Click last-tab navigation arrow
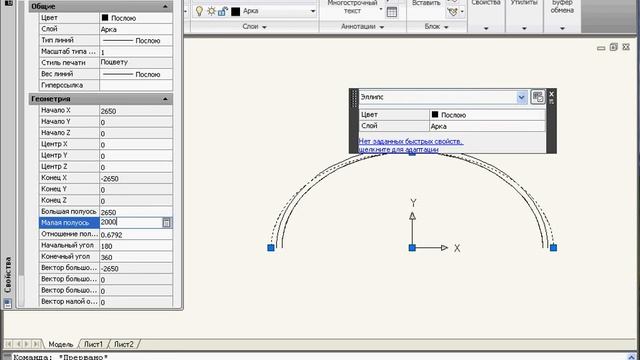Viewport: 640px width, 360px height. (x=36, y=344)
